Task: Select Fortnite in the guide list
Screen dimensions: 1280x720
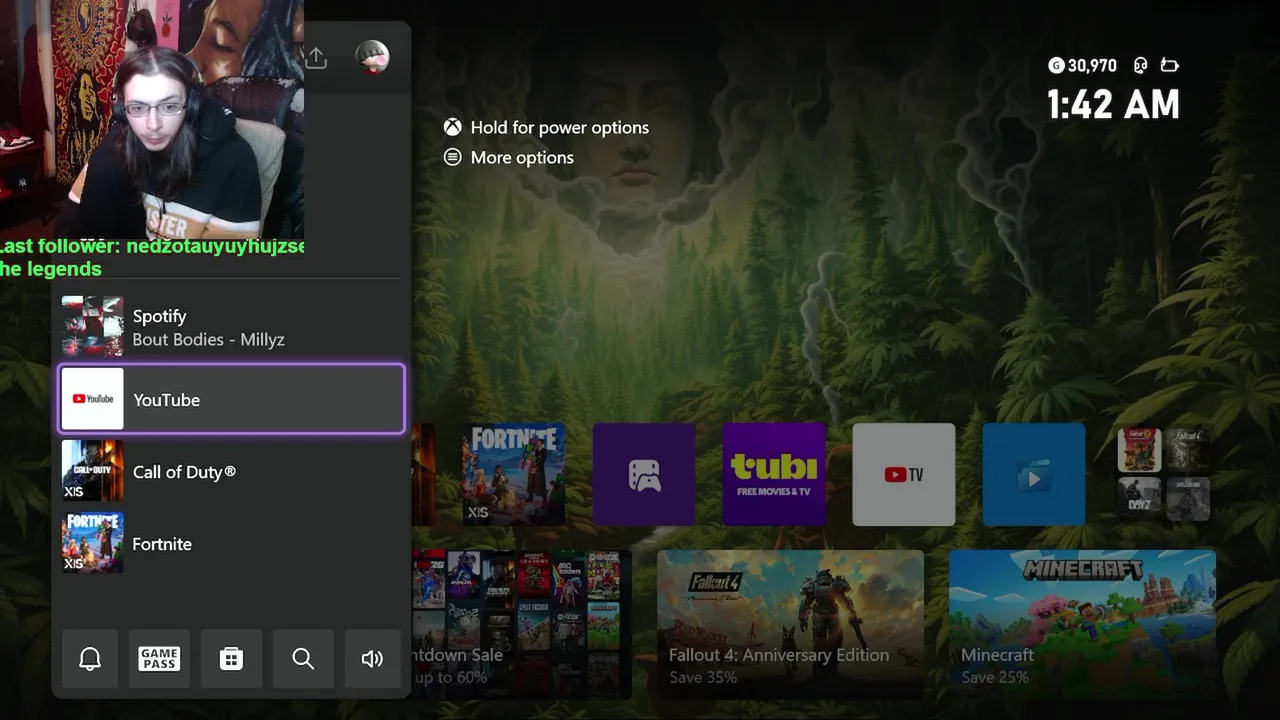Action: point(232,543)
